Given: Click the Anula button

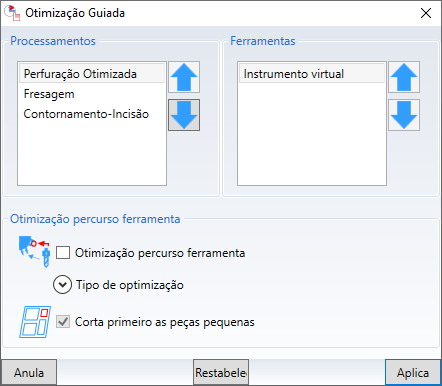Looking at the screenshot, I should tap(29, 372).
